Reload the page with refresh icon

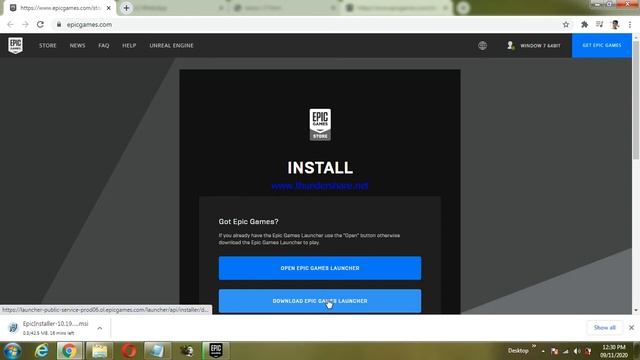[40, 24]
